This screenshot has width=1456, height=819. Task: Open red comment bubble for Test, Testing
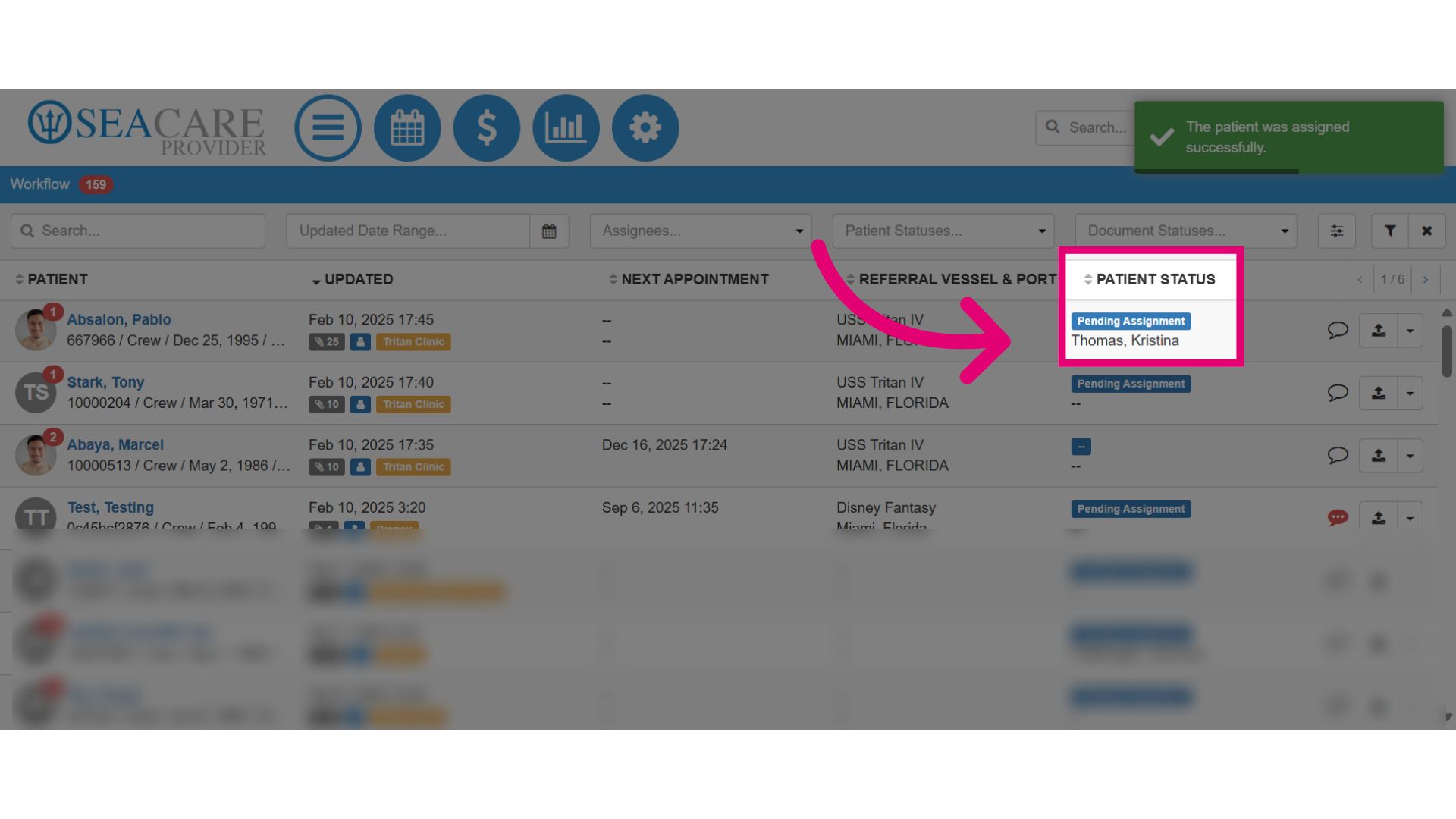click(x=1338, y=518)
